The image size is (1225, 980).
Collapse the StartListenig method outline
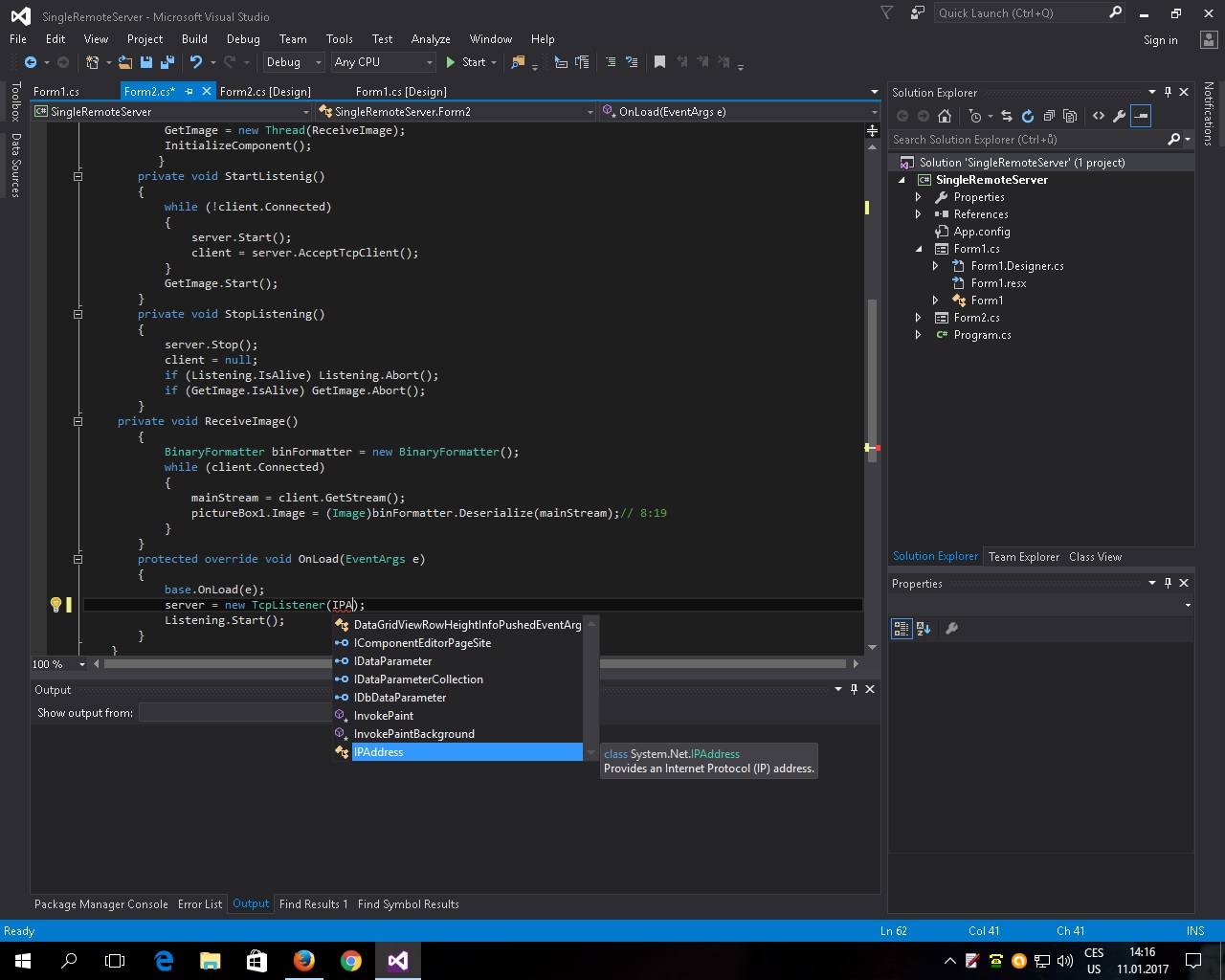[78, 176]
